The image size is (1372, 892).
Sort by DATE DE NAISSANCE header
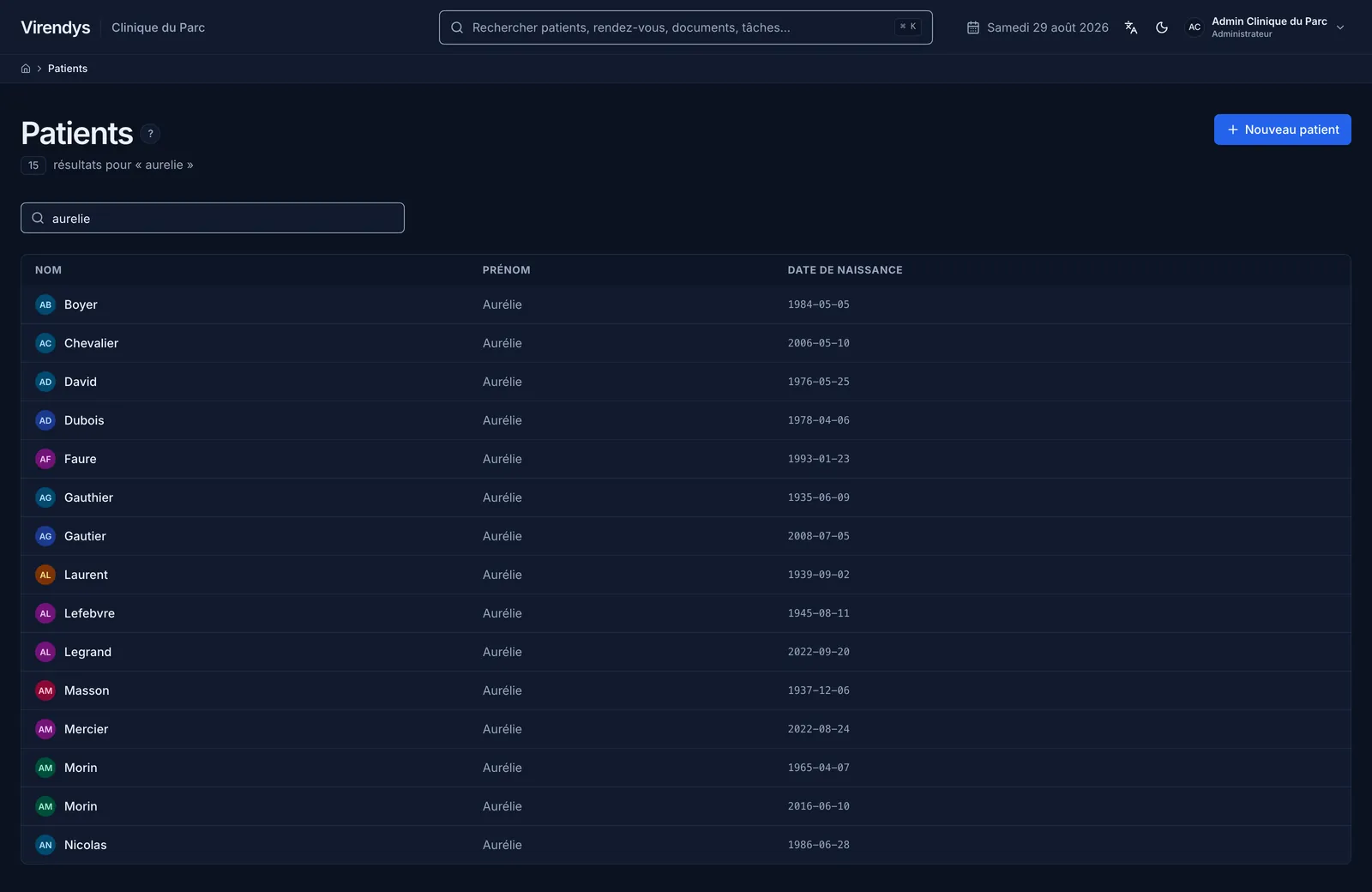845,270
